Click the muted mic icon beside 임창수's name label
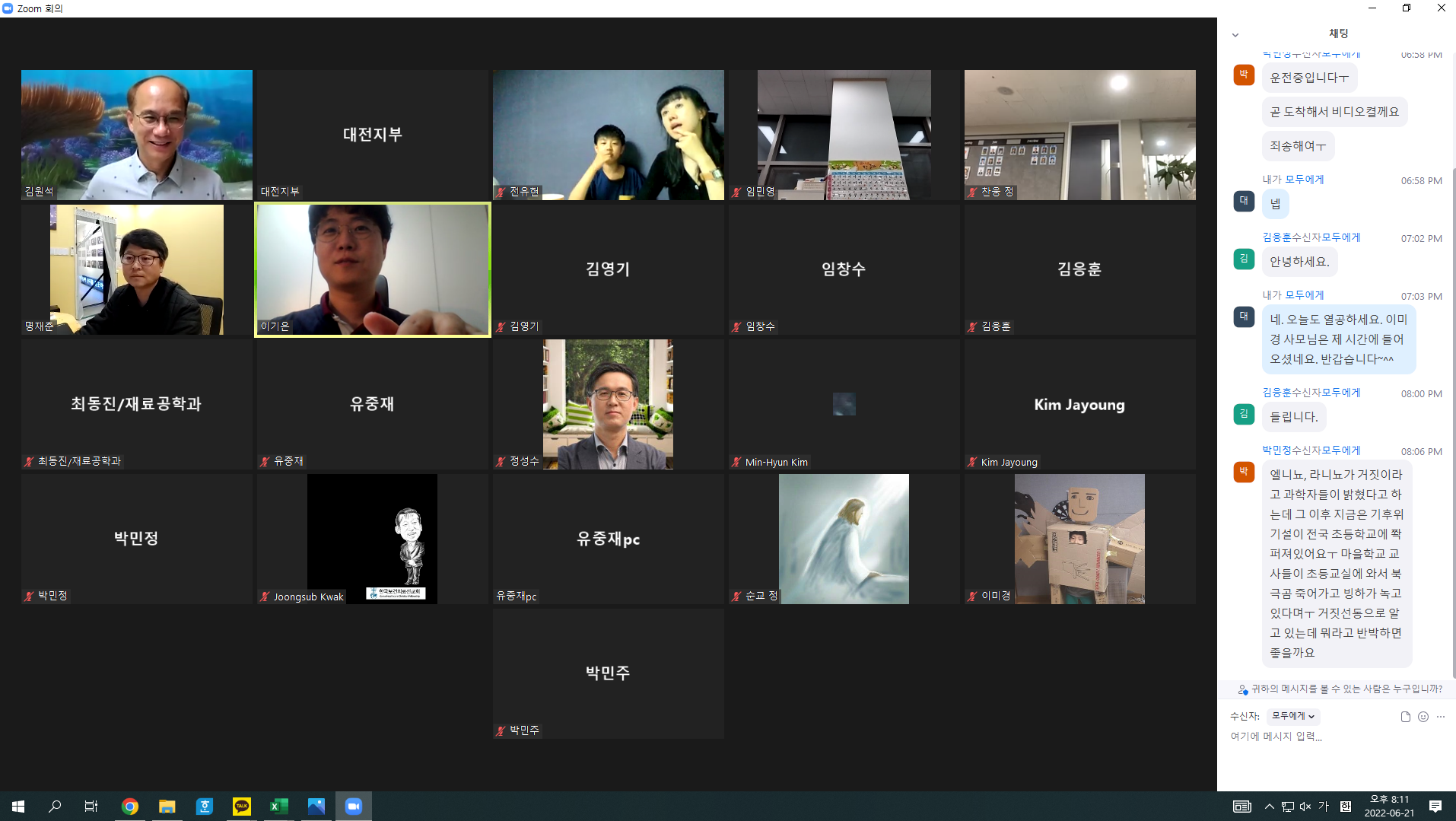Screen dimensions: 1456x821 (736, 326)
